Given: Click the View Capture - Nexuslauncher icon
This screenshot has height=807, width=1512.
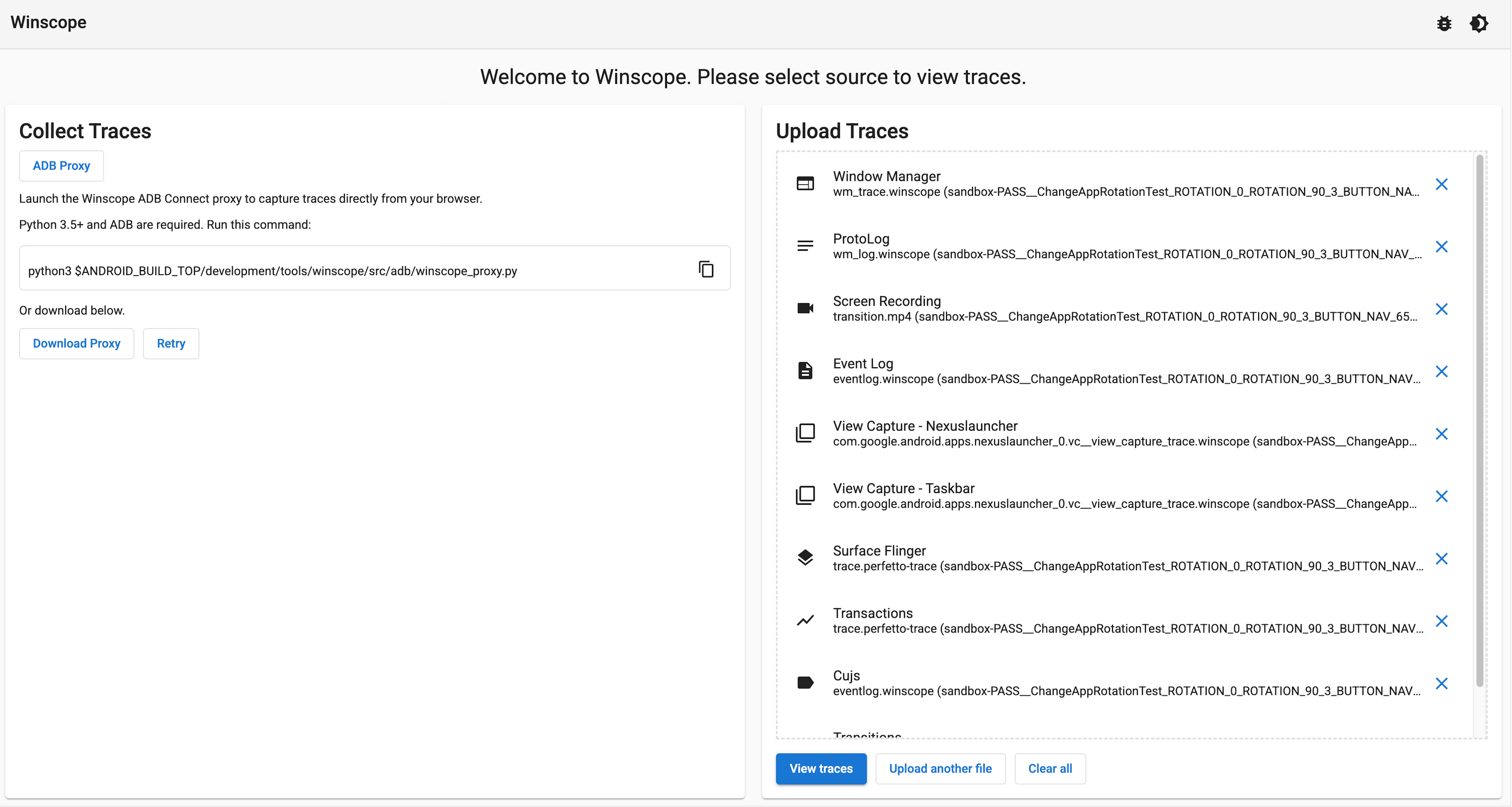Looking at the screenshot, I should pyautogui.click(x=805, y=433).
